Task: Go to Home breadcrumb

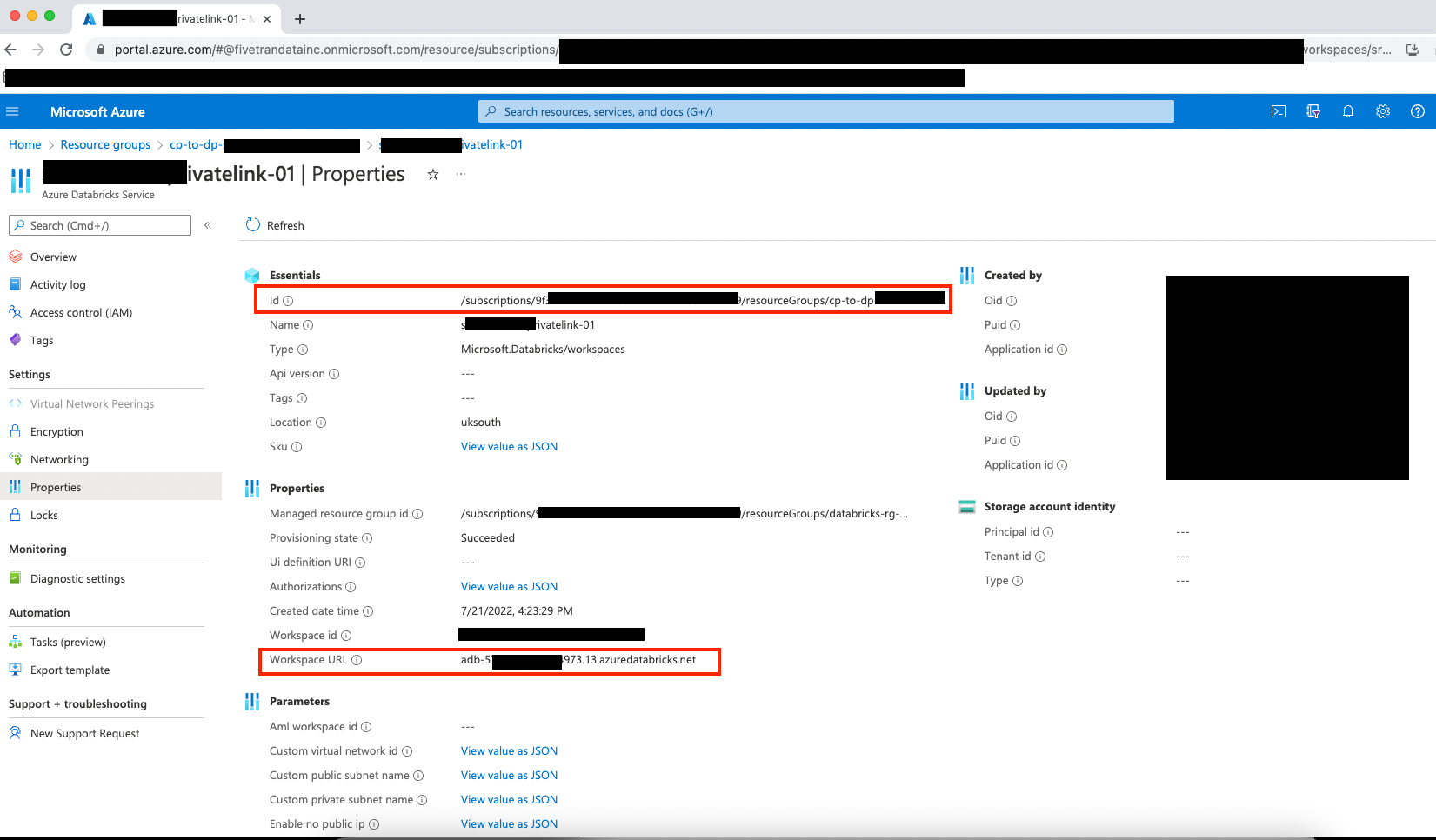Action: [x=25, y=144]
